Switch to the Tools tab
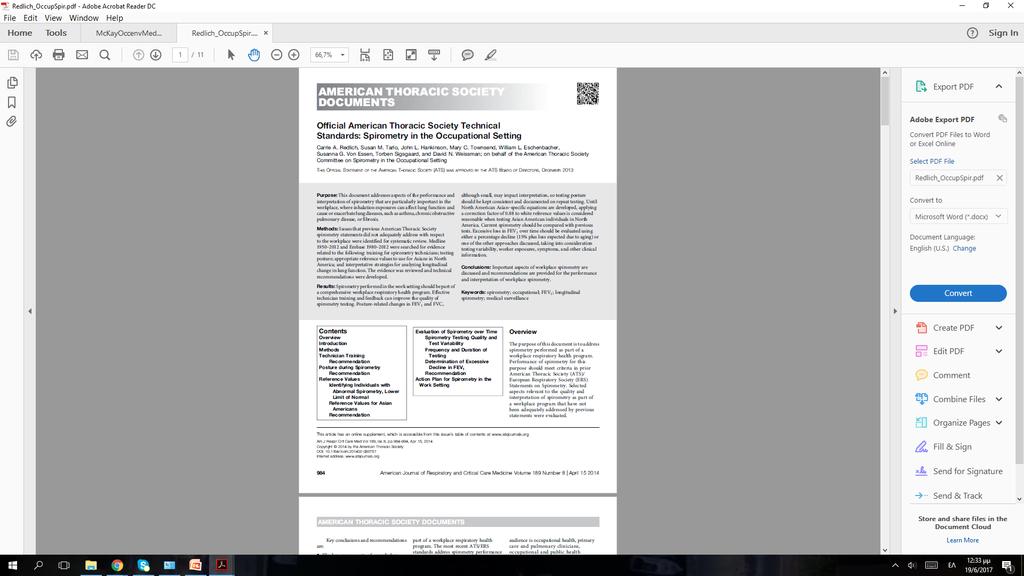Viewport: 1024px width, 576px height. (x=56, y=33)
